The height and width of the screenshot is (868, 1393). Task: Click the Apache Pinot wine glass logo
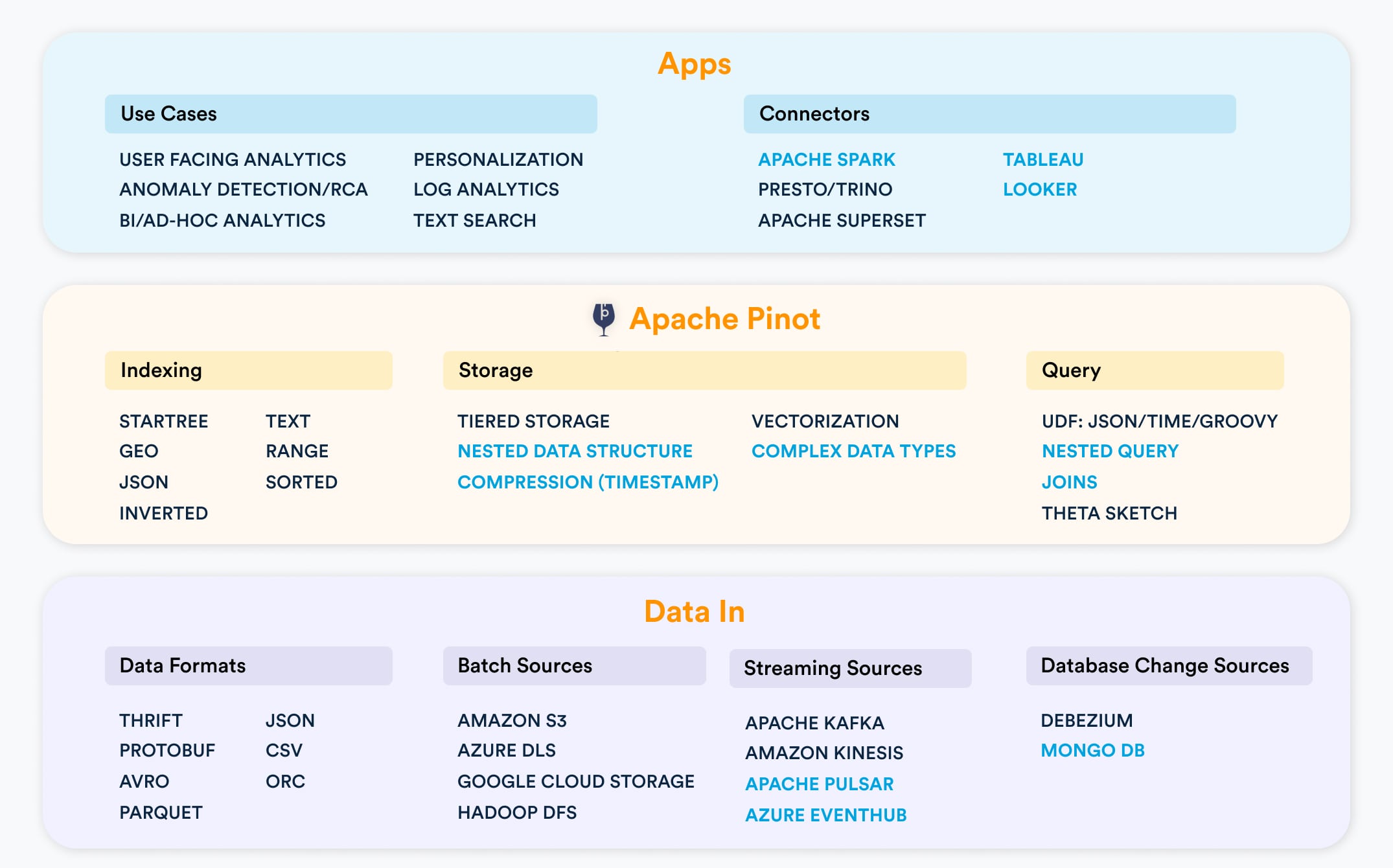(x=604, y=319)
